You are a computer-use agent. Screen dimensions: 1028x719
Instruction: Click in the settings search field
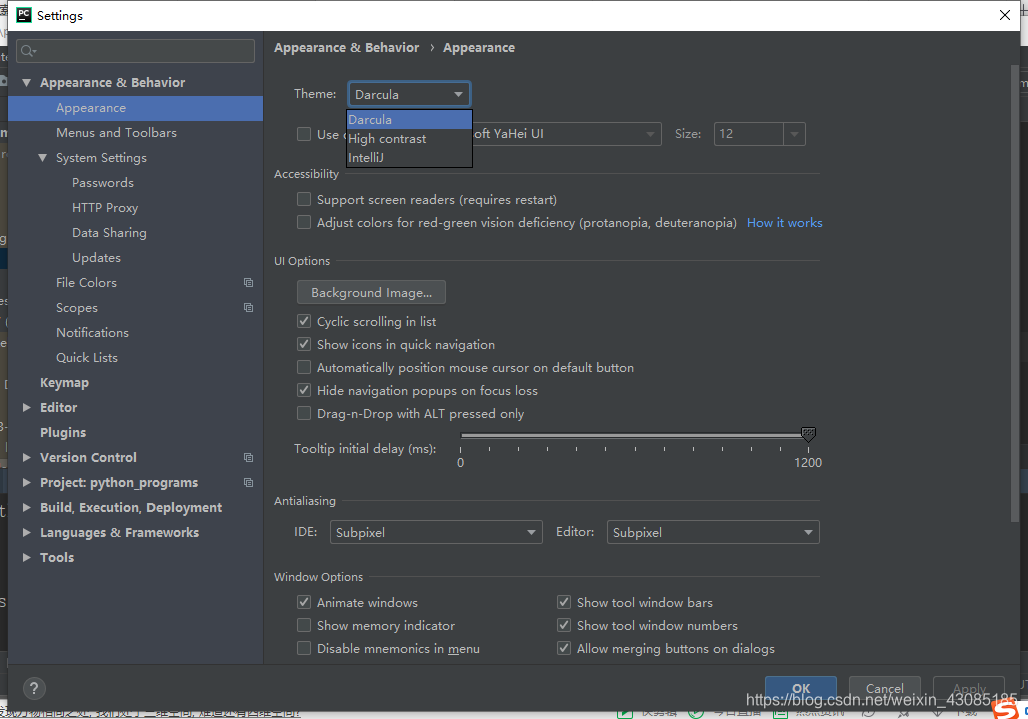pyautogui.click(x=136, y=51)
